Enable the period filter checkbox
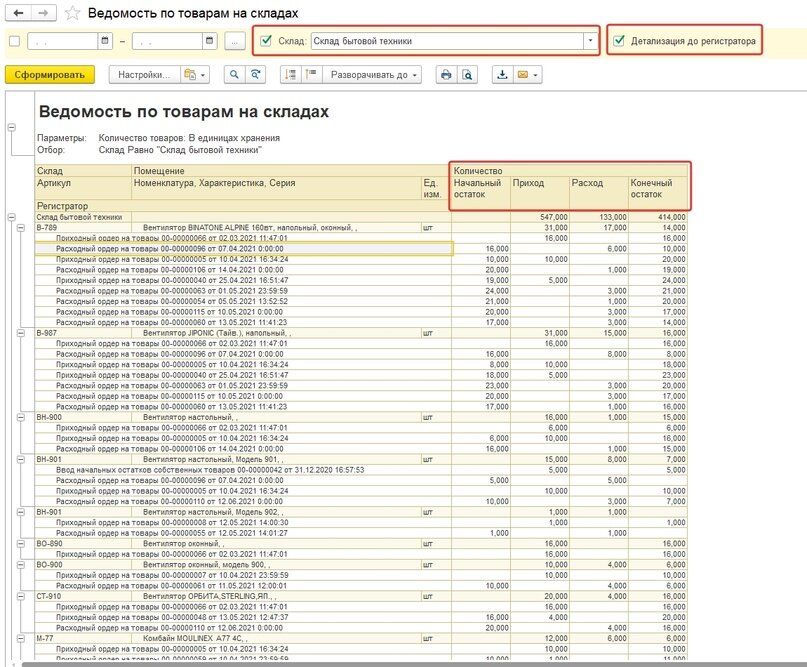The width and height of the screenshot is (807, 667). tap(14, 41)
